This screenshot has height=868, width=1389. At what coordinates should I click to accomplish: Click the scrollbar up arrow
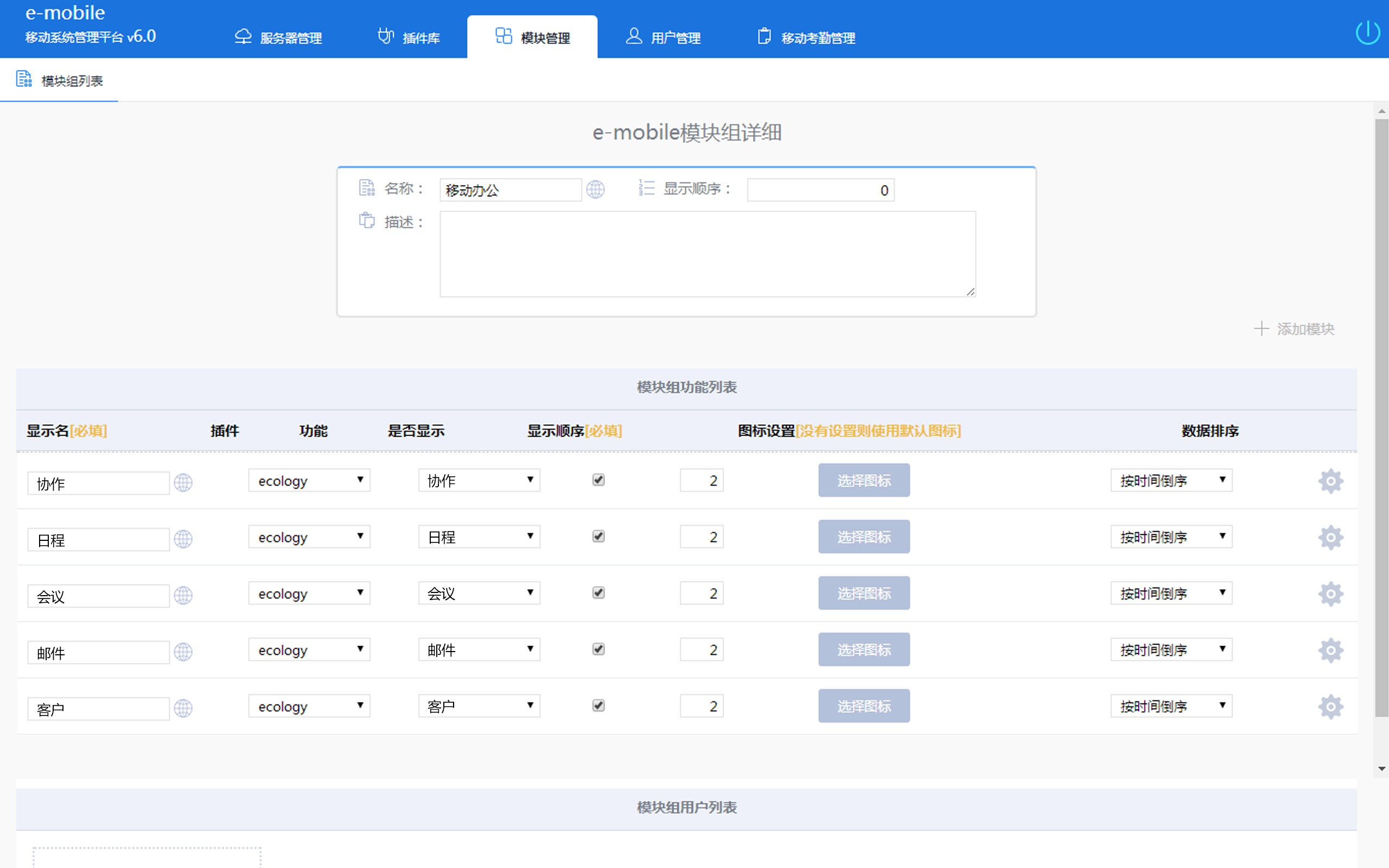click(1381, 111)
